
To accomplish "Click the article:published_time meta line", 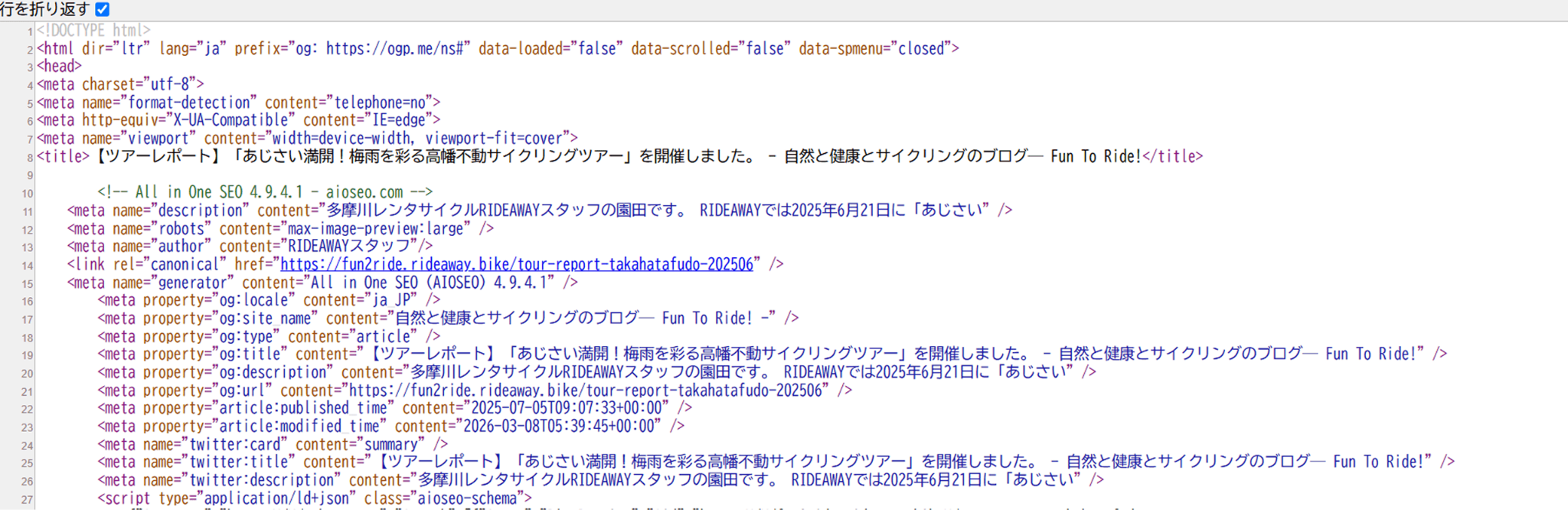I will click(394, 408).
